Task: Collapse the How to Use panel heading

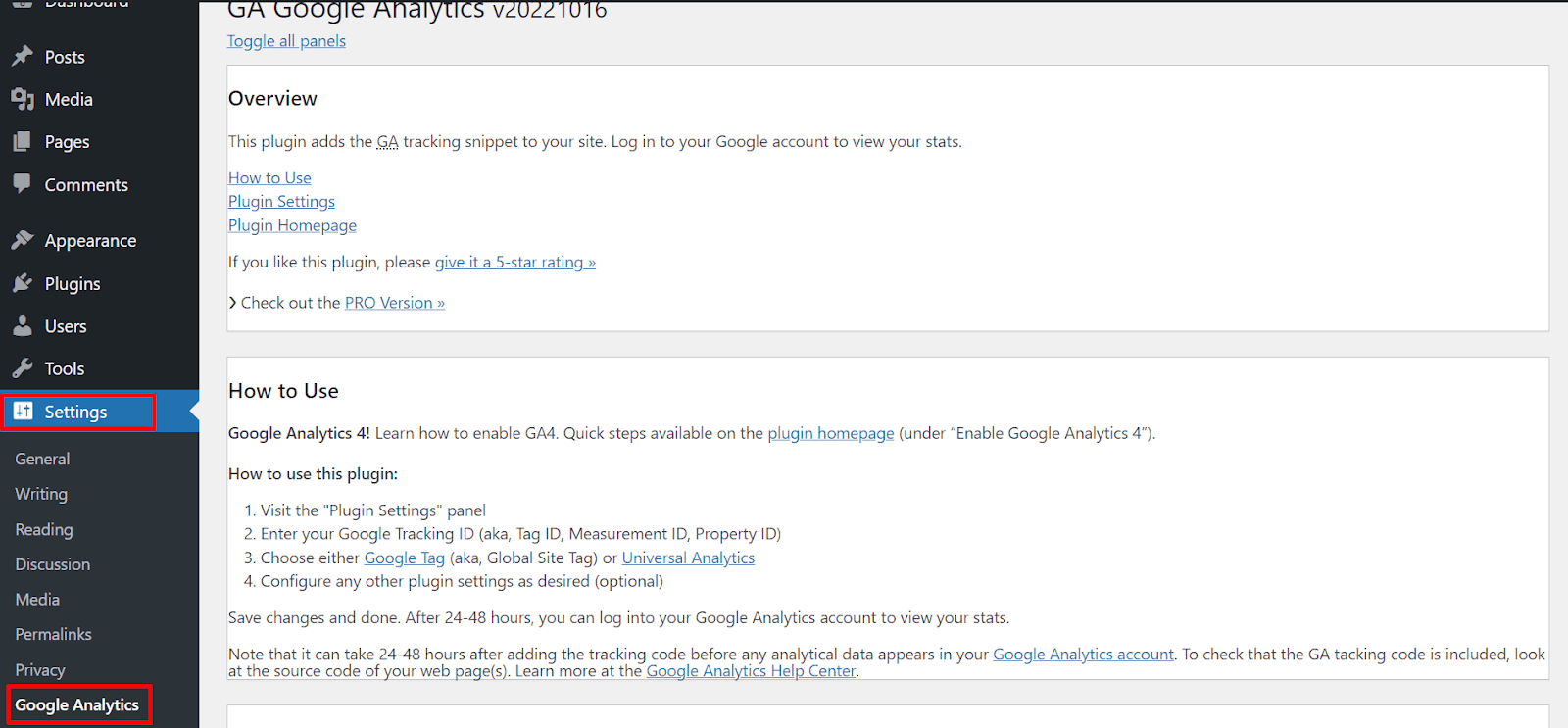Action: point(283,391)
